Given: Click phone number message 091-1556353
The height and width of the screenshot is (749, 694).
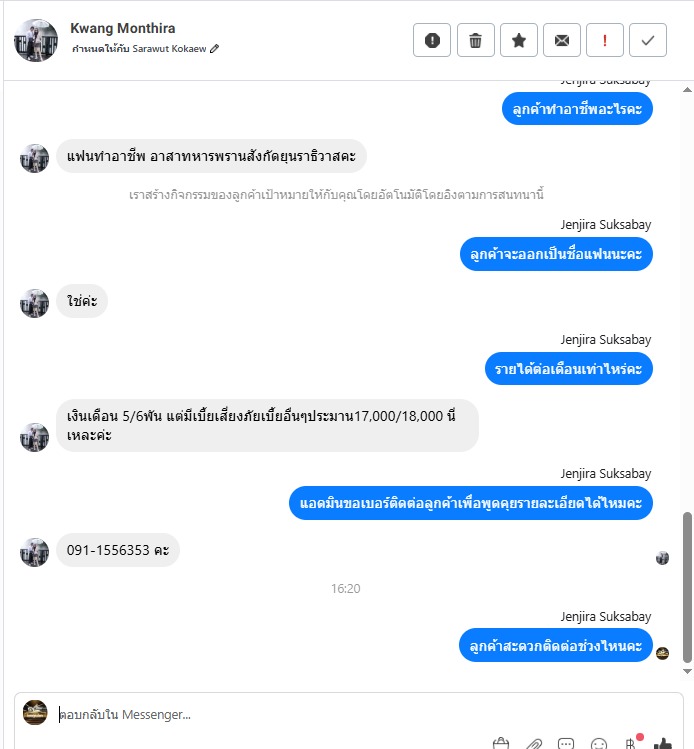Looking at the screenshot, I should pos(118,550).
